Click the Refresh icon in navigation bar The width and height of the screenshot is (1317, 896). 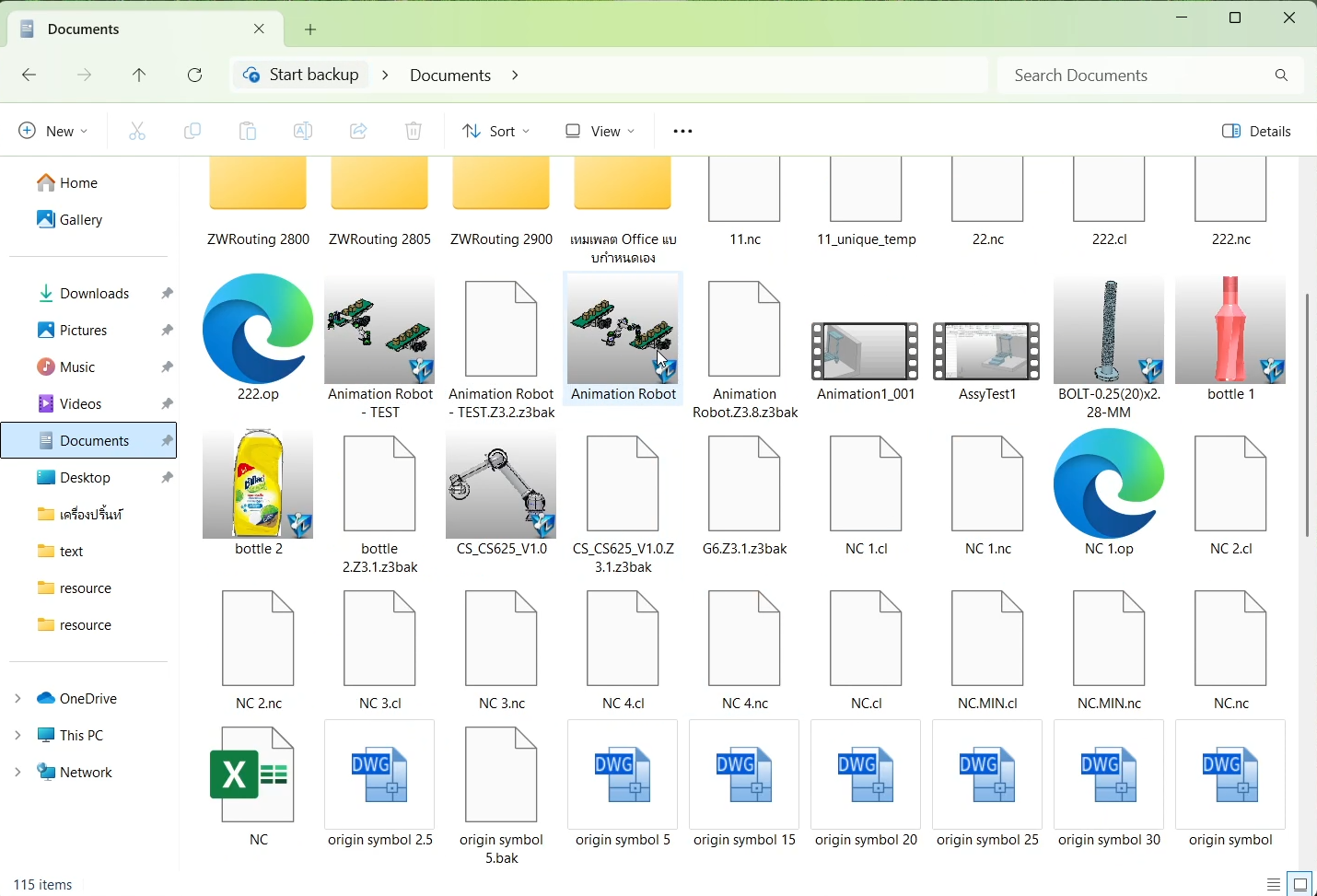[195, 76]
